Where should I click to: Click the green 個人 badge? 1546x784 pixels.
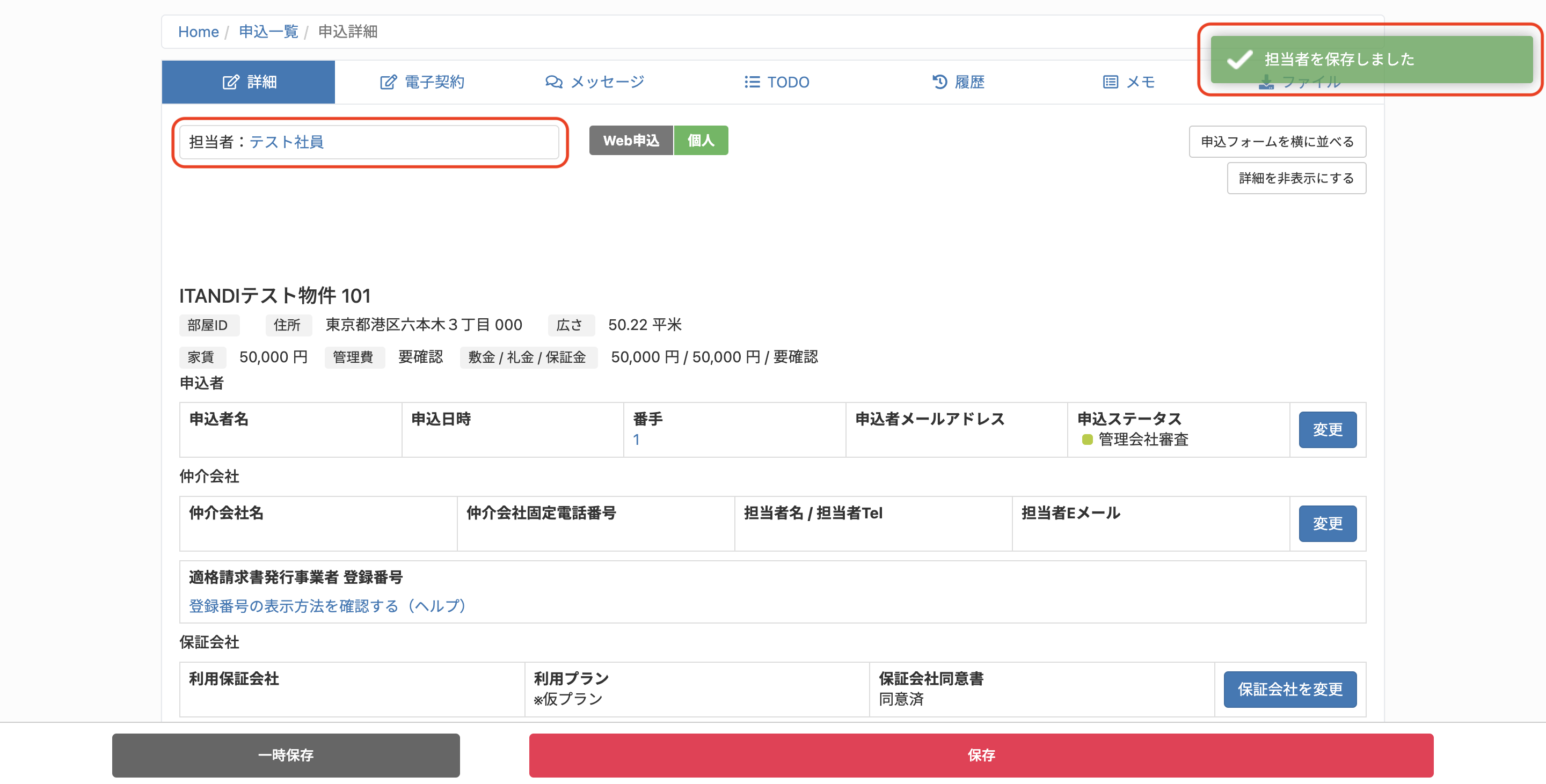point(701,141)
